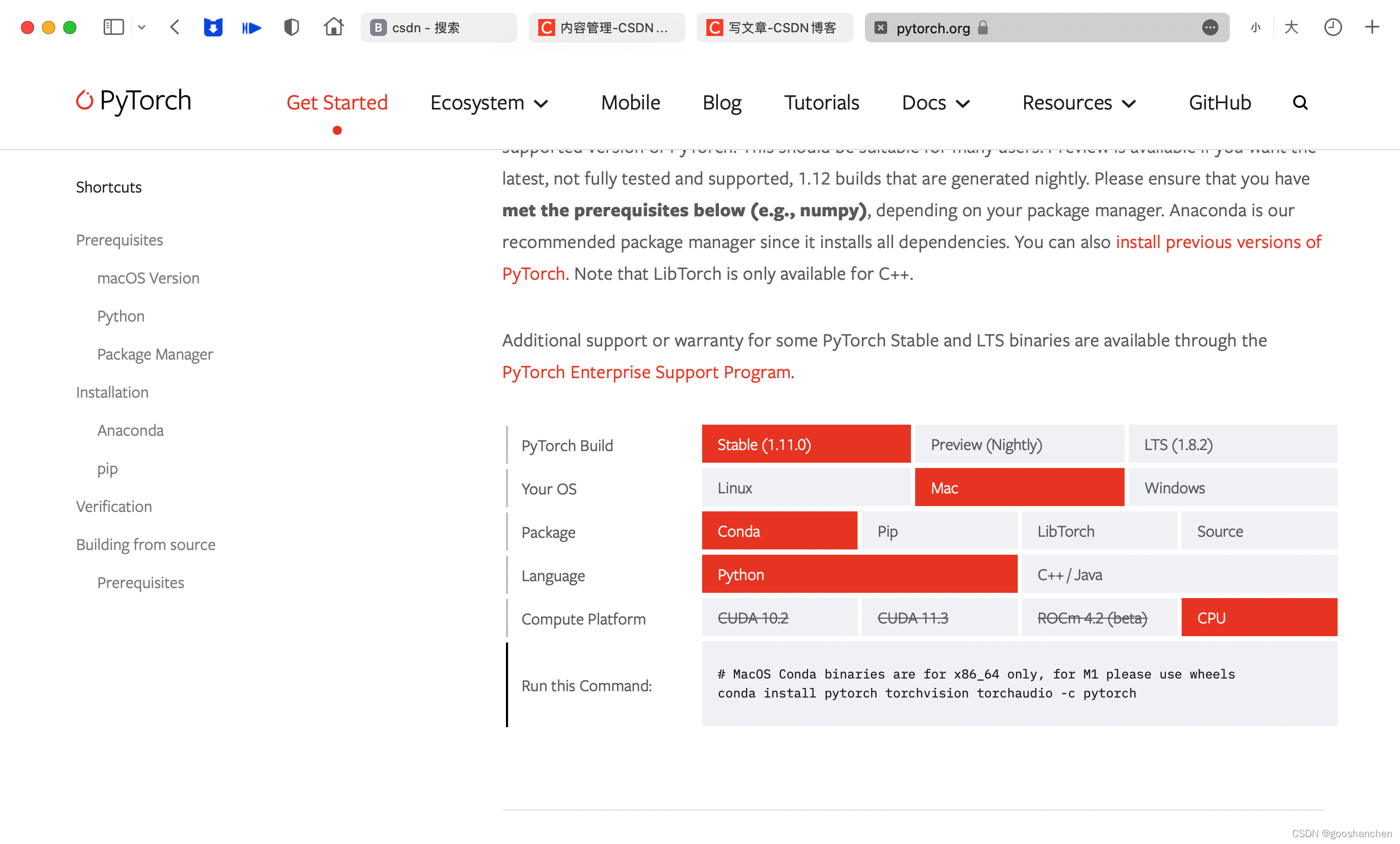Click the pytorch.org address field
This screenshot has width=1400, height=844.
1047,27
